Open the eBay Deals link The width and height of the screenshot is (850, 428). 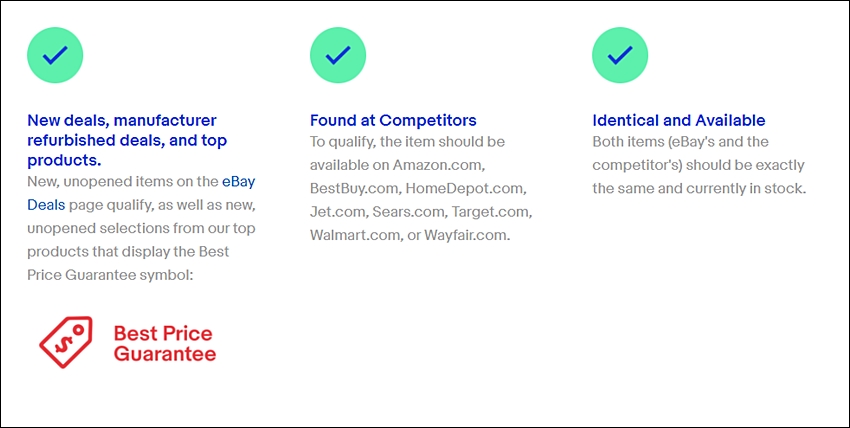click(x=141, y=193)
